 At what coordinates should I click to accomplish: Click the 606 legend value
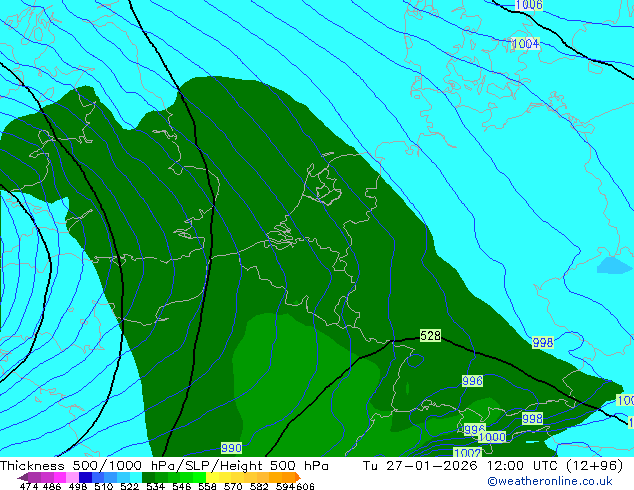pos(305,486)
